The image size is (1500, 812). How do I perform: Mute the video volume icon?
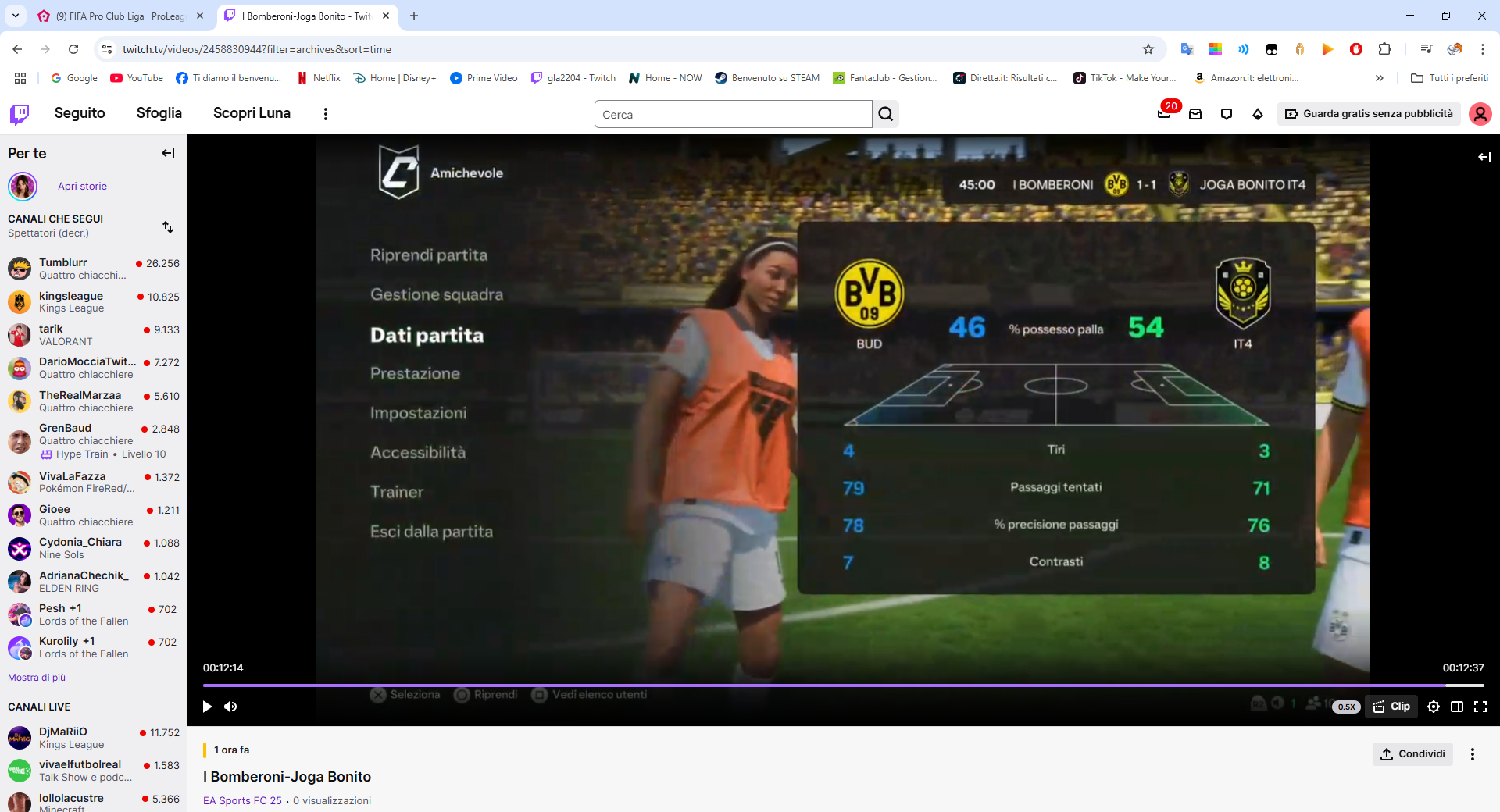[230, 707]
